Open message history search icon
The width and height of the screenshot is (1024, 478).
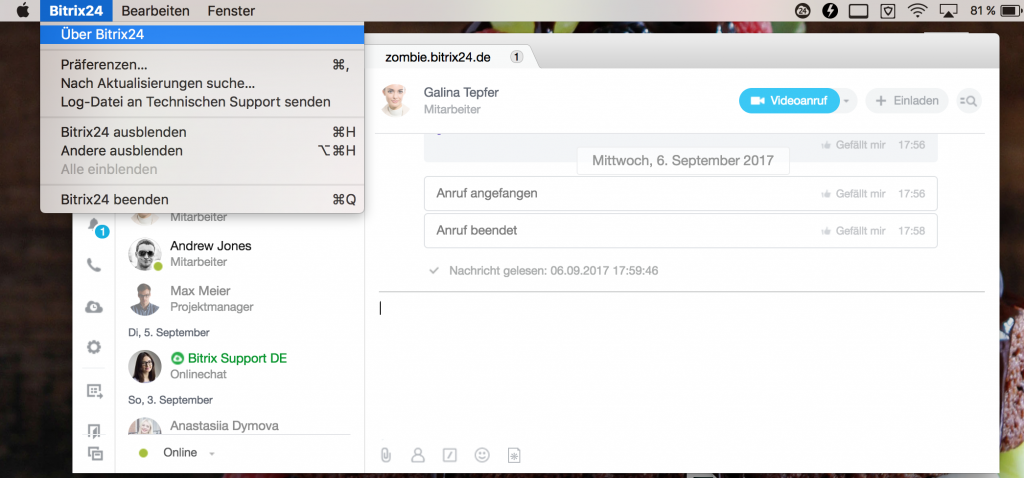point(969,101)
